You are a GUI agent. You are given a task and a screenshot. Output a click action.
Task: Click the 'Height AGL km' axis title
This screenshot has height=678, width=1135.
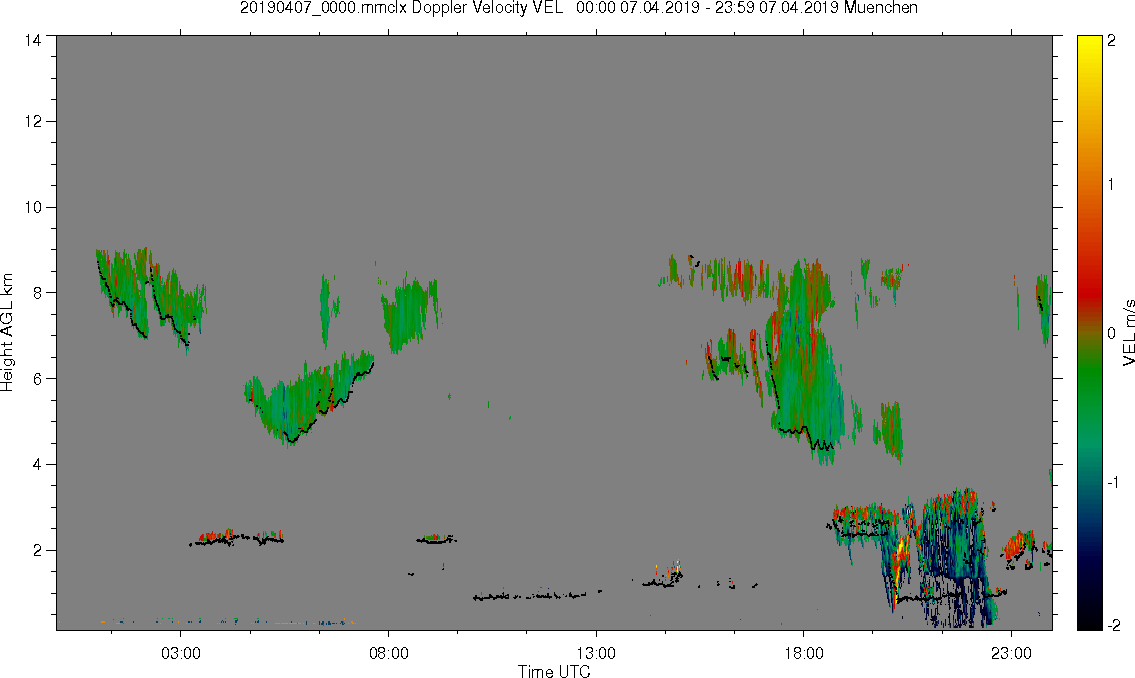point(7,333)
